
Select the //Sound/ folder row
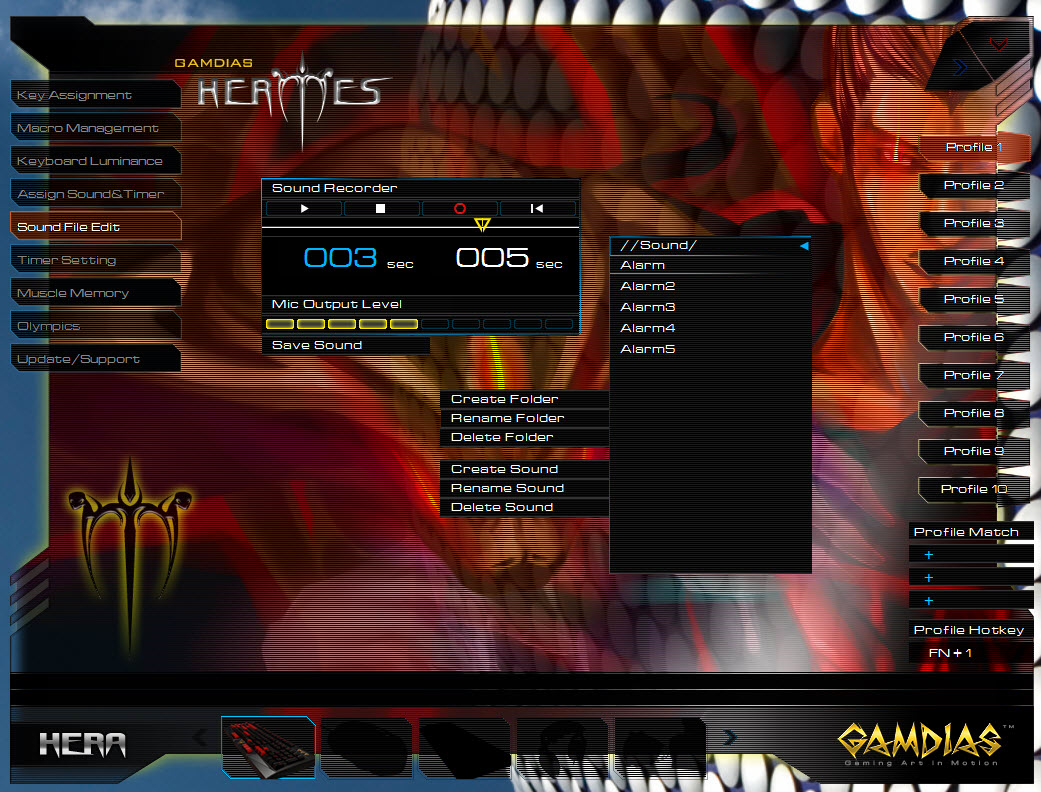(710, 246)
